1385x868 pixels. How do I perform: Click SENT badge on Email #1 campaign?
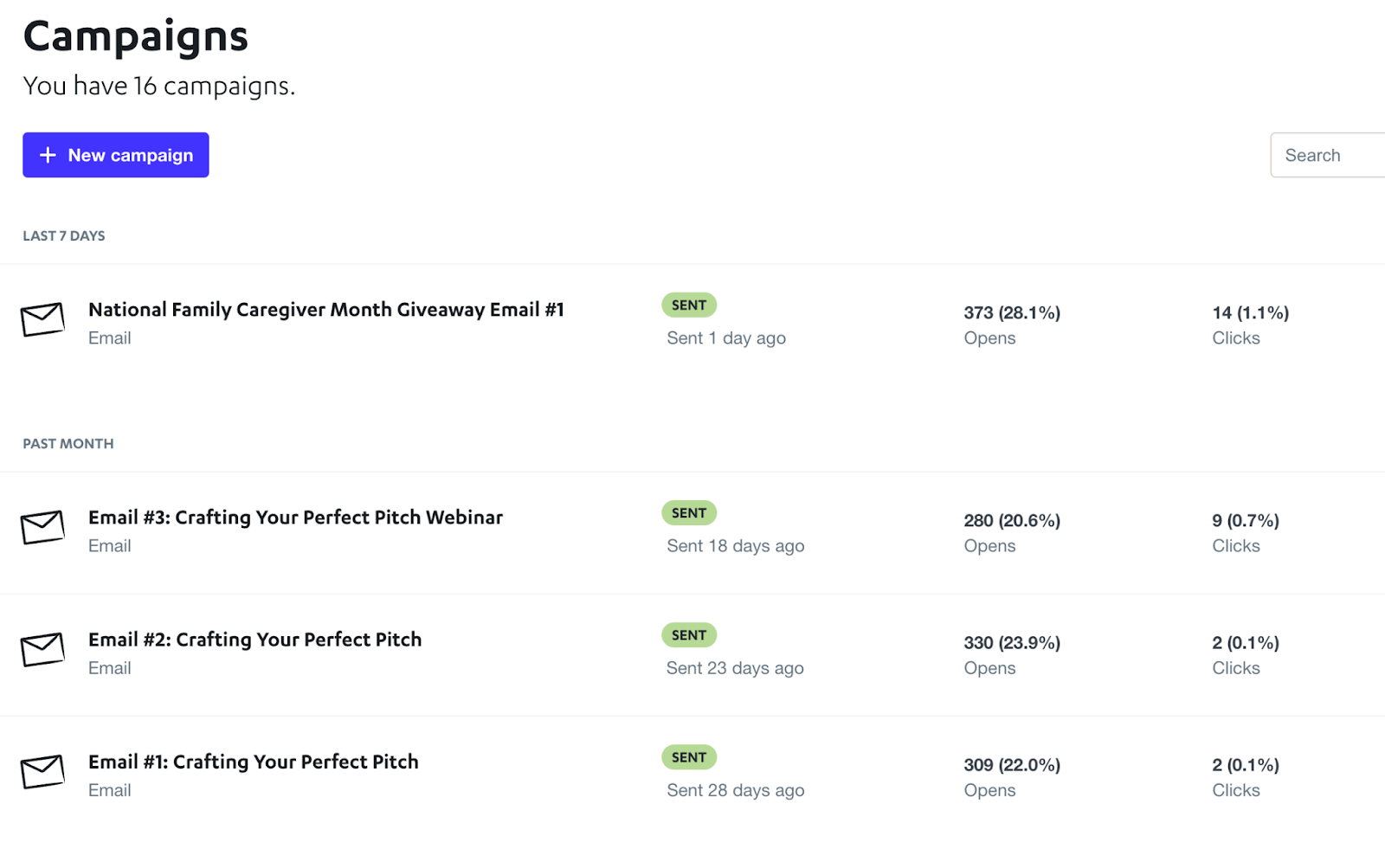pos(689,757)
